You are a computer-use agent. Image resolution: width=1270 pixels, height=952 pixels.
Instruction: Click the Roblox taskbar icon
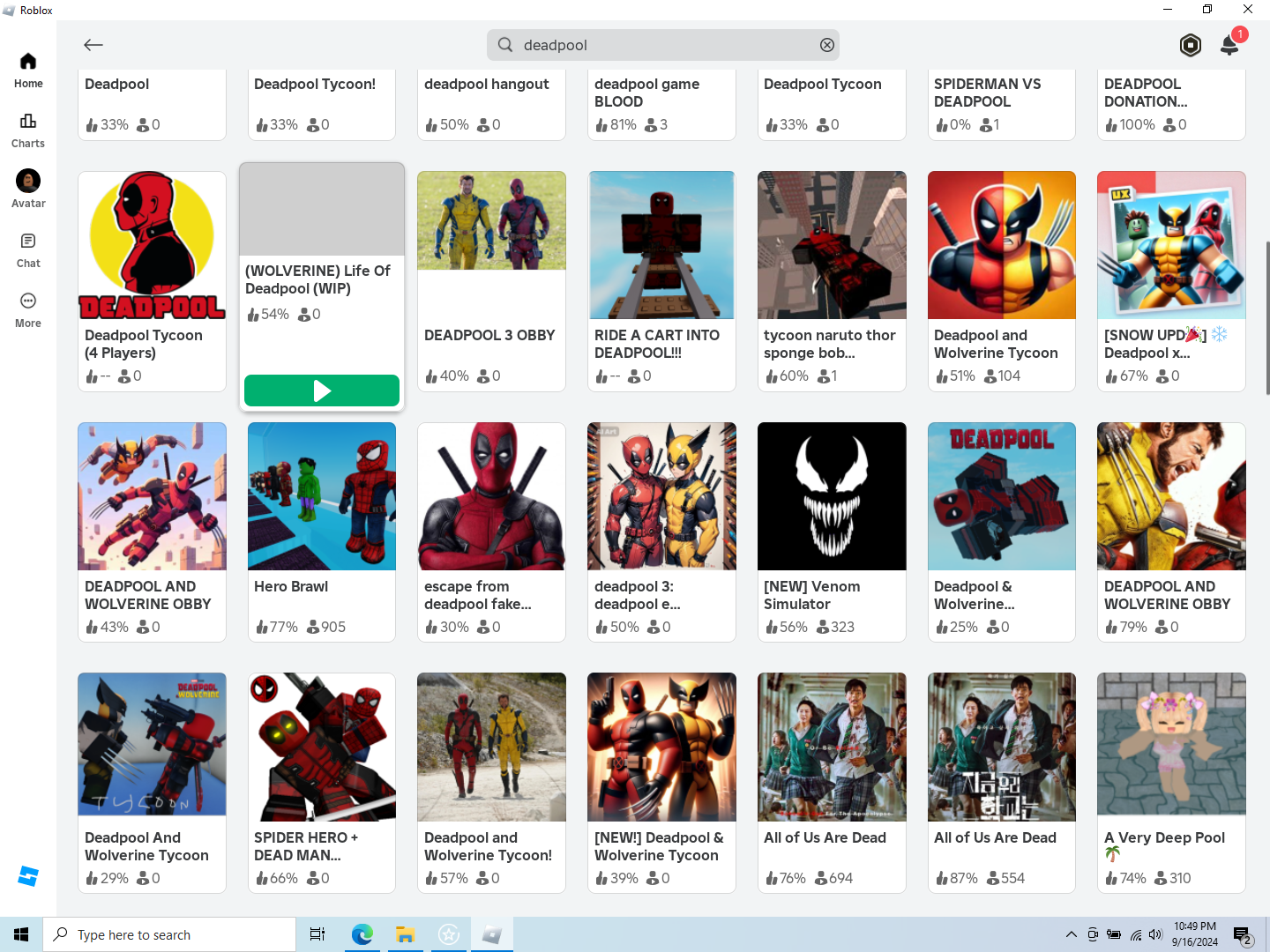[x=491, y=934]
